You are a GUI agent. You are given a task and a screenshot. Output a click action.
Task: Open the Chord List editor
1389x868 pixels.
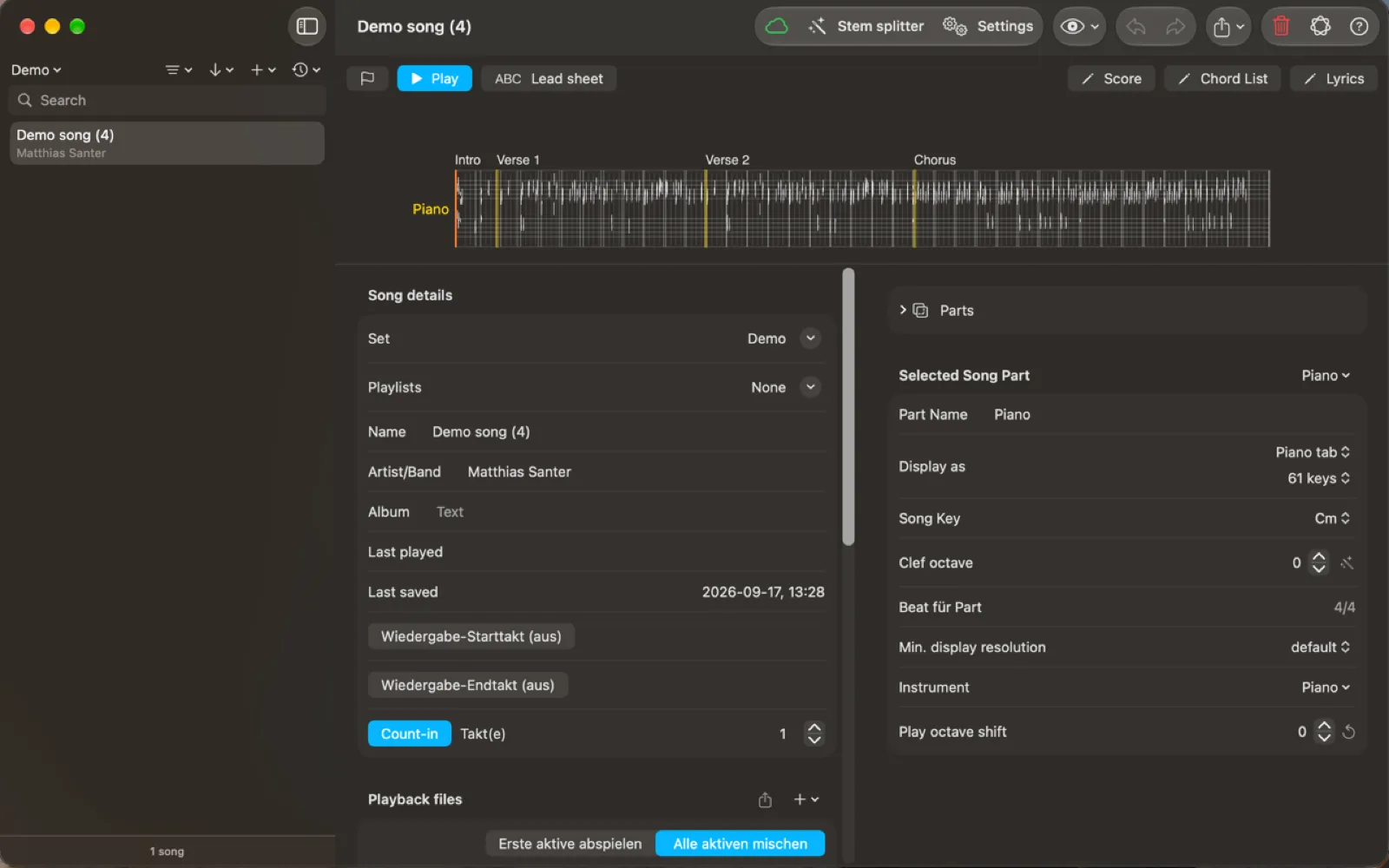[1222, 78]
